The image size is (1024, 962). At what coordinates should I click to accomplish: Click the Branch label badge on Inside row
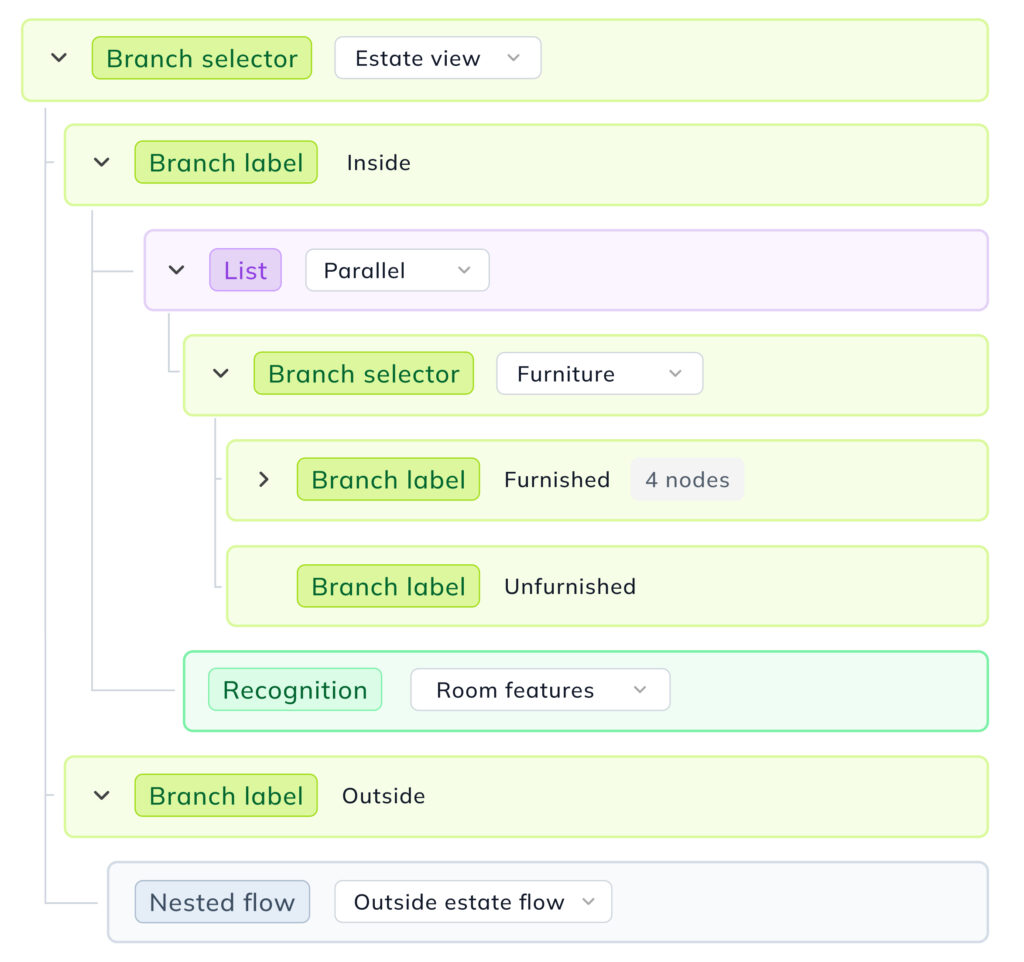[x=225, y=162]
